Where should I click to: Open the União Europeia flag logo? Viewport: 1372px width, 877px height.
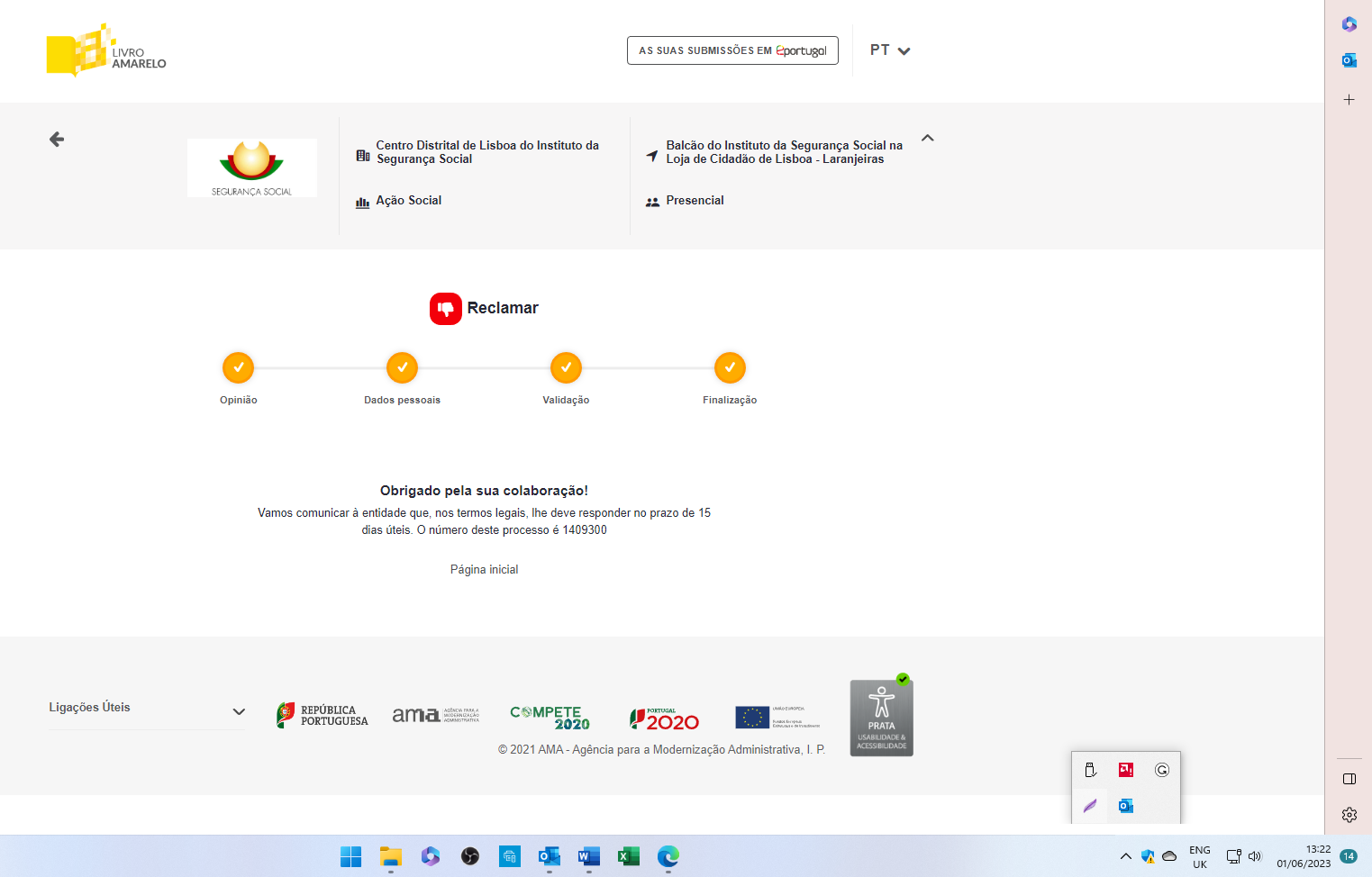777,717
